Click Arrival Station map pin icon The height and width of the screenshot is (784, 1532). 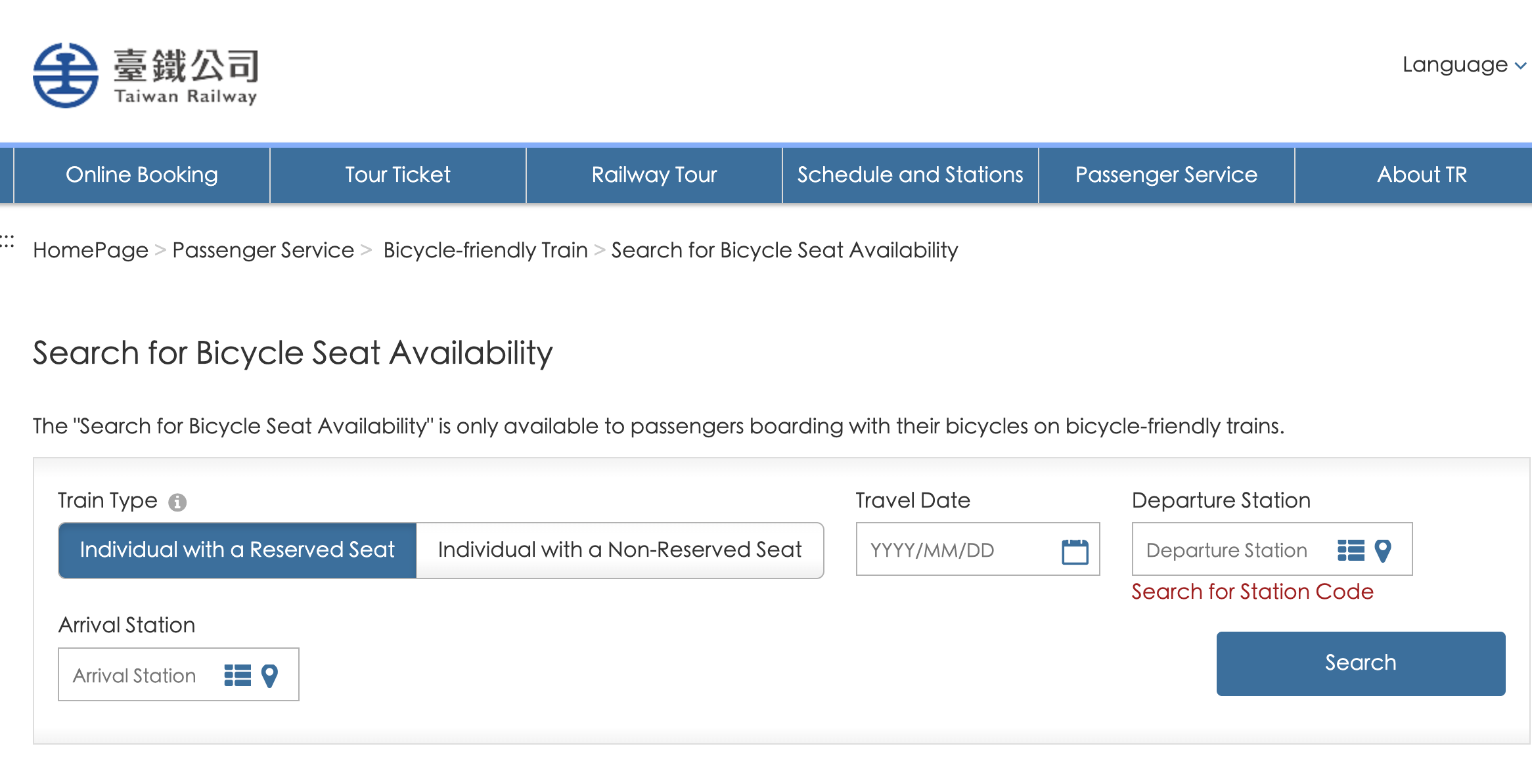pyautogui.click(x=269, y=675)
